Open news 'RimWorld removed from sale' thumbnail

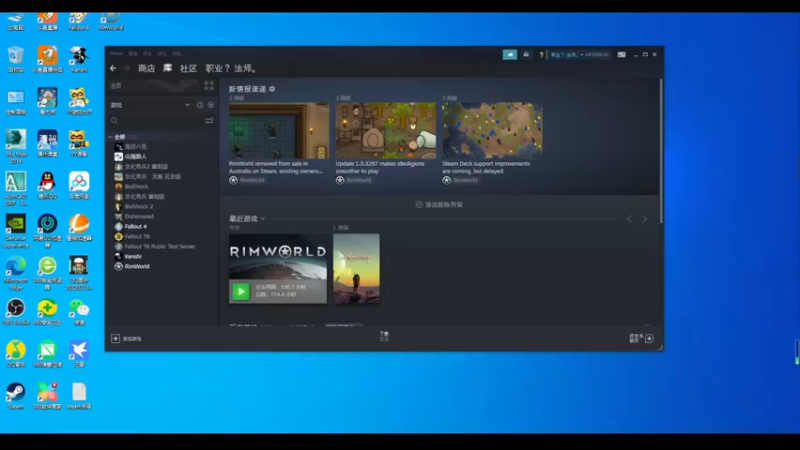279,130
